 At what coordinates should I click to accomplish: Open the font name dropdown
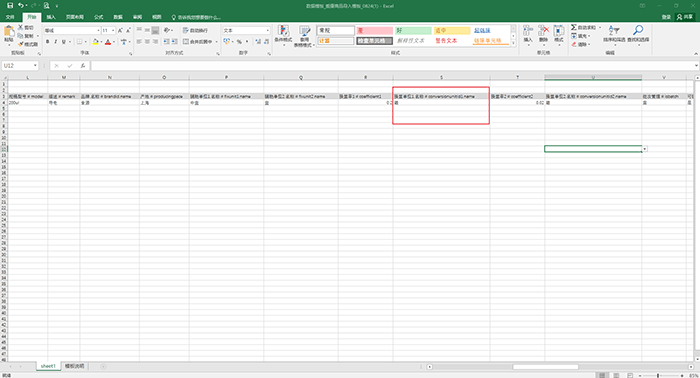(98, 30)
